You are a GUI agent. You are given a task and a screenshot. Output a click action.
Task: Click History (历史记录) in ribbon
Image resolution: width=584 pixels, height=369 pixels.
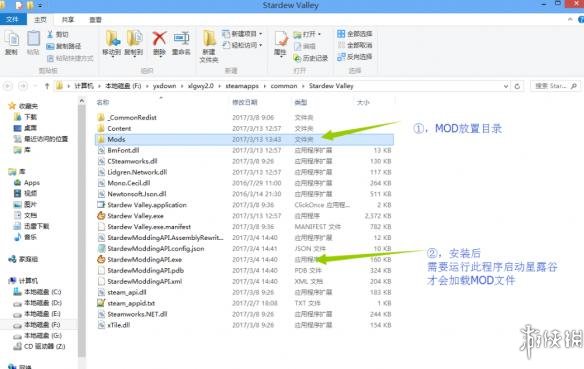311,58
